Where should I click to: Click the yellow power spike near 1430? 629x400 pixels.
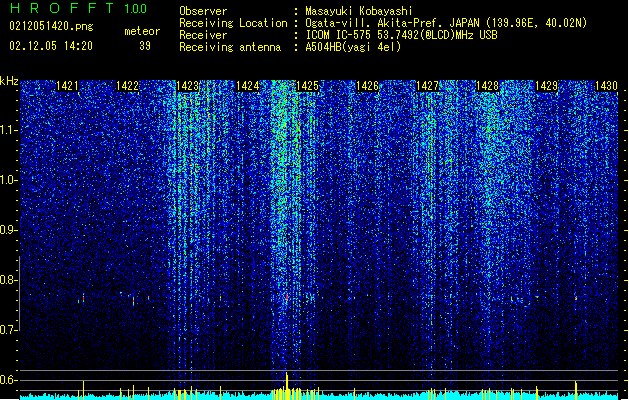[x=576, y=390]
